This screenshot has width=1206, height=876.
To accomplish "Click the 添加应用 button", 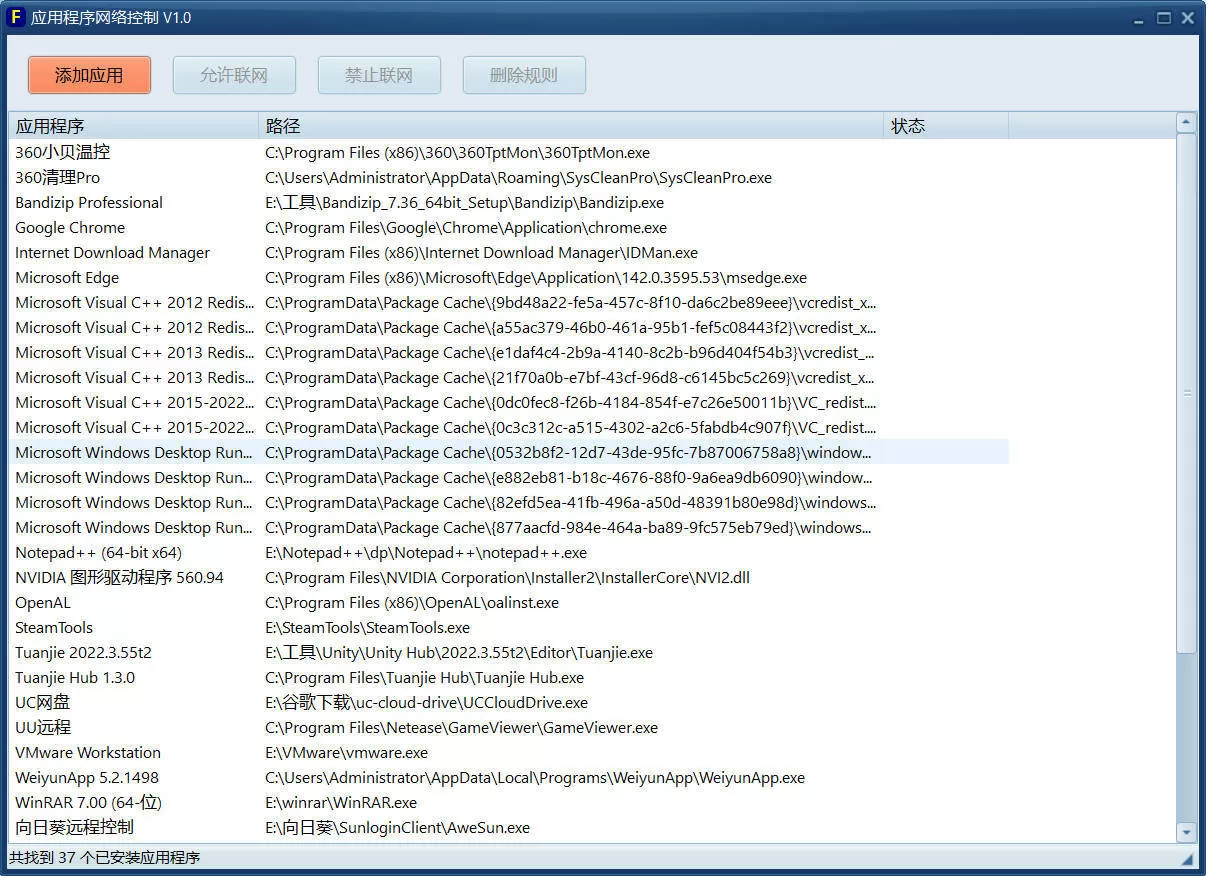I will click(89, 75).
